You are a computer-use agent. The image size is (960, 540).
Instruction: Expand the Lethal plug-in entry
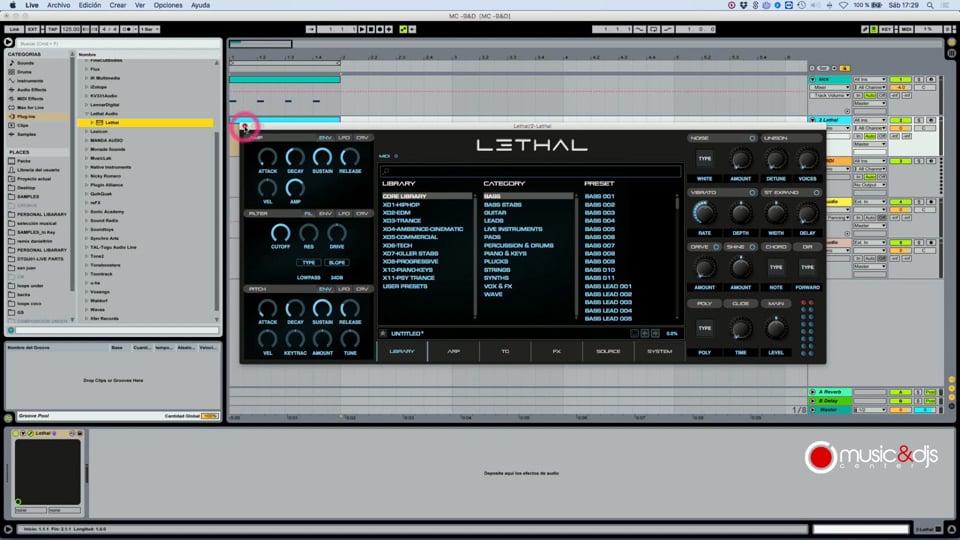click(92, 122)
